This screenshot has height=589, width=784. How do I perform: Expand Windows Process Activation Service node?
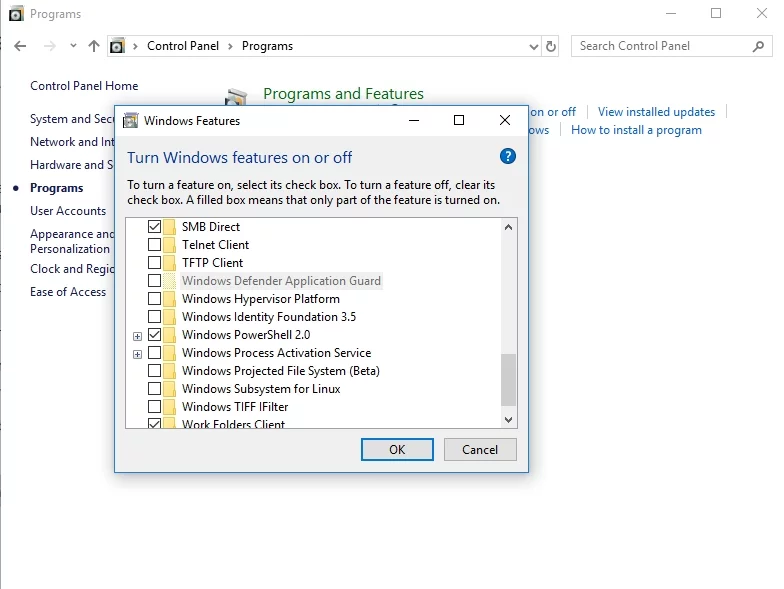(138, 354)
